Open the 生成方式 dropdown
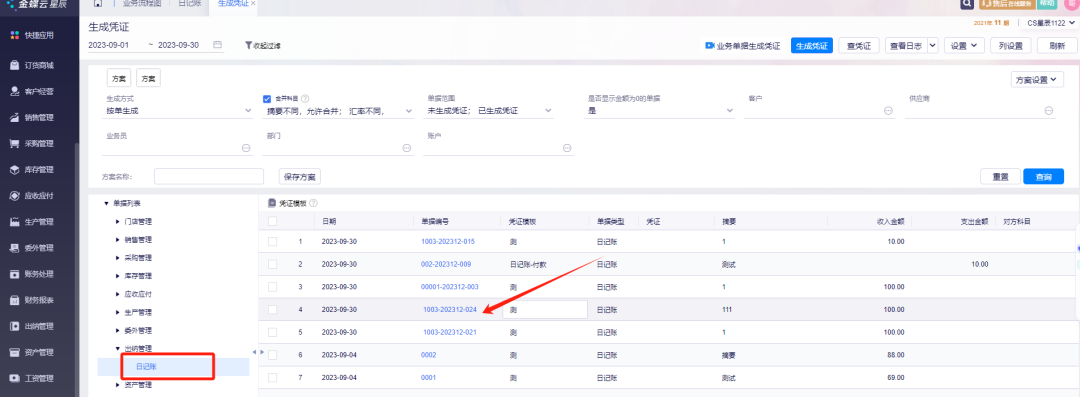This screenshot has width=1080, height=397. point(180,110)
